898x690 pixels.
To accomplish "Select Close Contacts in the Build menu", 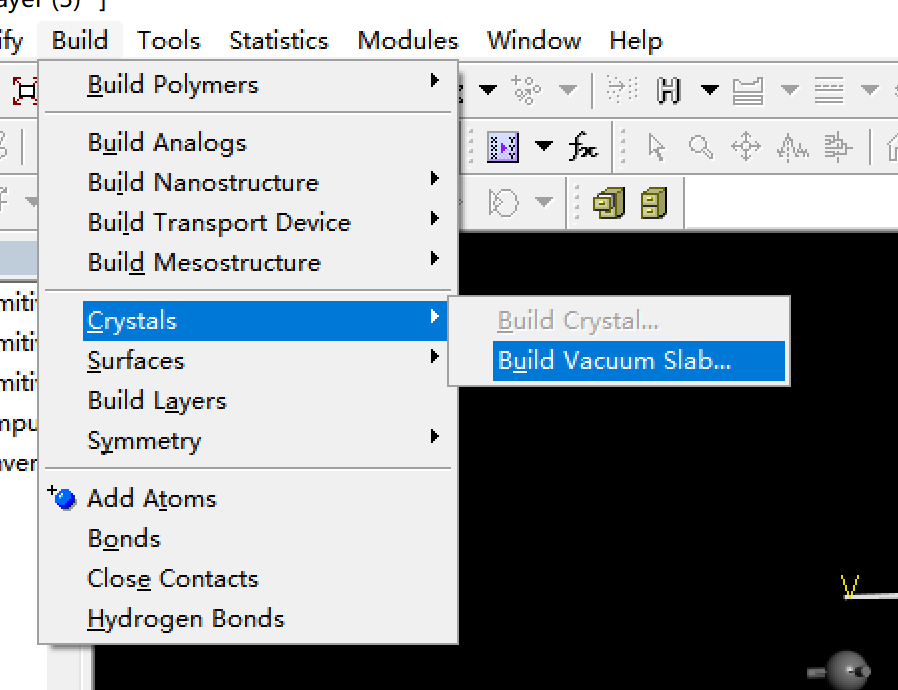I will click(x=173, y=579).
